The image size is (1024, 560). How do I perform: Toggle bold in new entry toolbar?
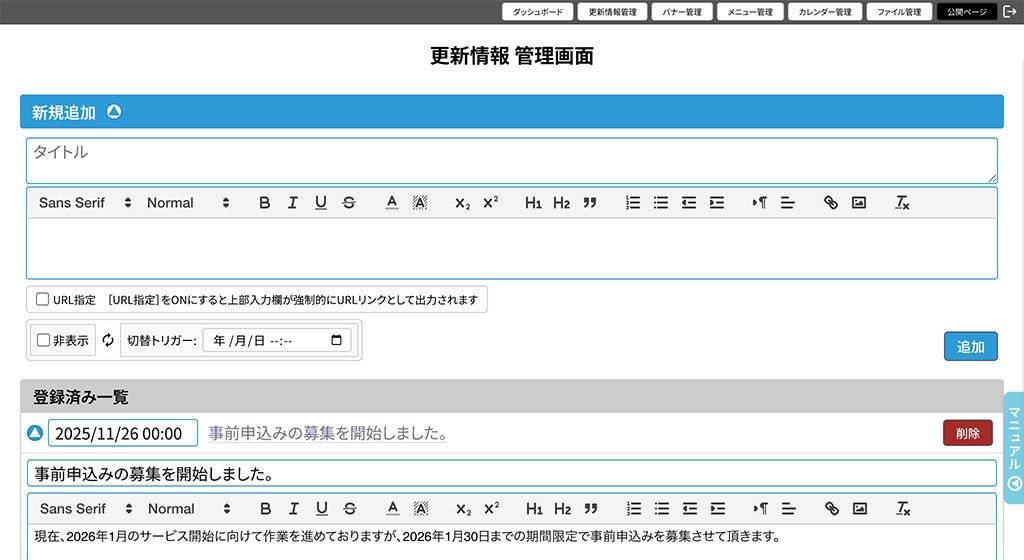coord(264,203)
